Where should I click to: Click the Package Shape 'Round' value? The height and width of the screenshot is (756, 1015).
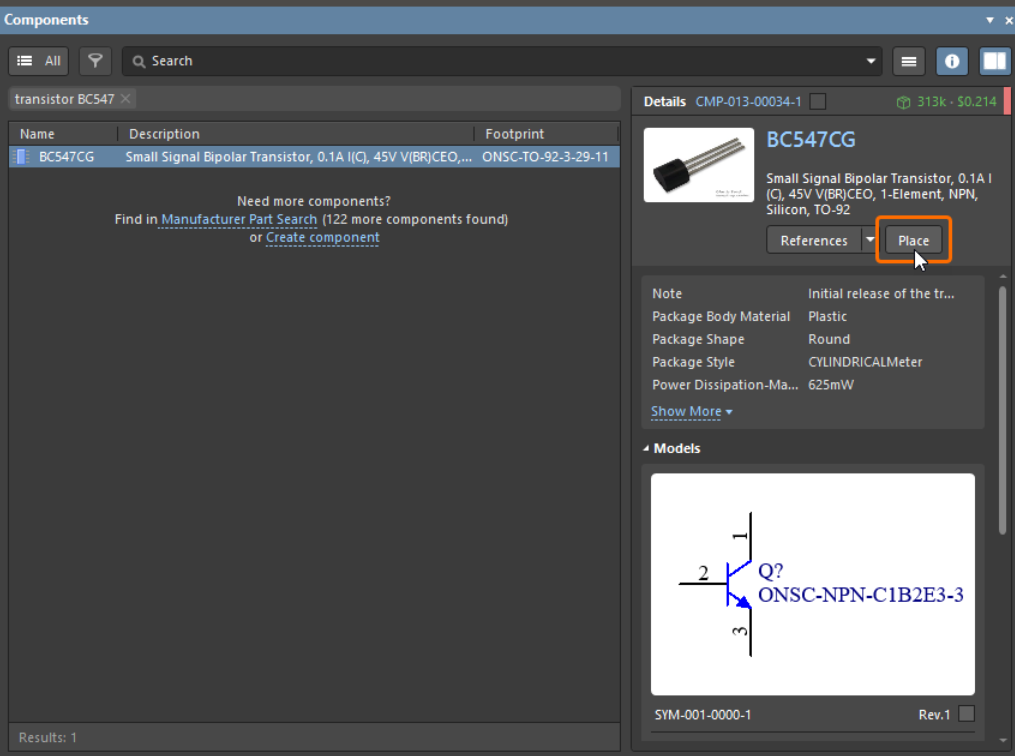pyautogui.click(x=829, y=339)
